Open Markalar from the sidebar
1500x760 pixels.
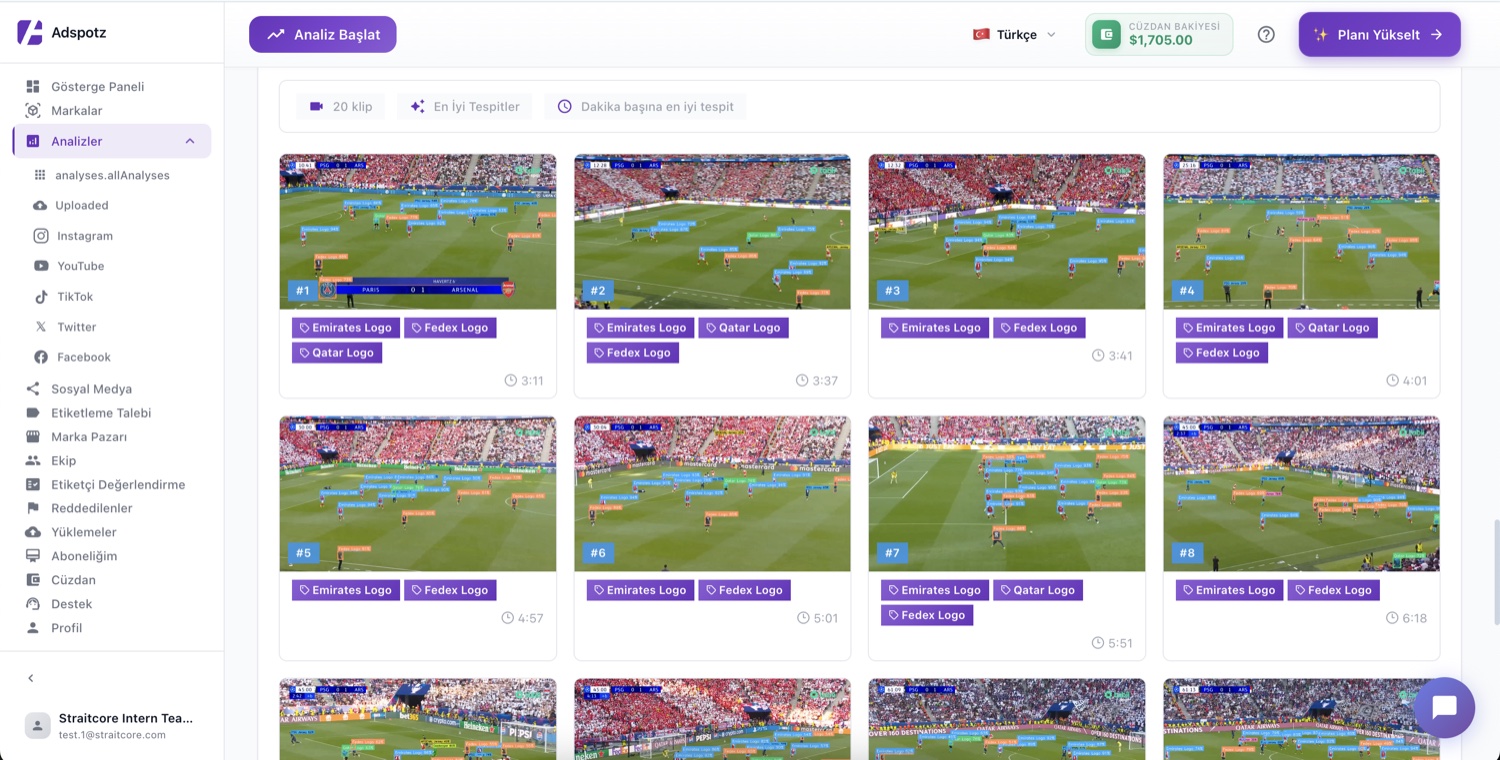point(77,111)
